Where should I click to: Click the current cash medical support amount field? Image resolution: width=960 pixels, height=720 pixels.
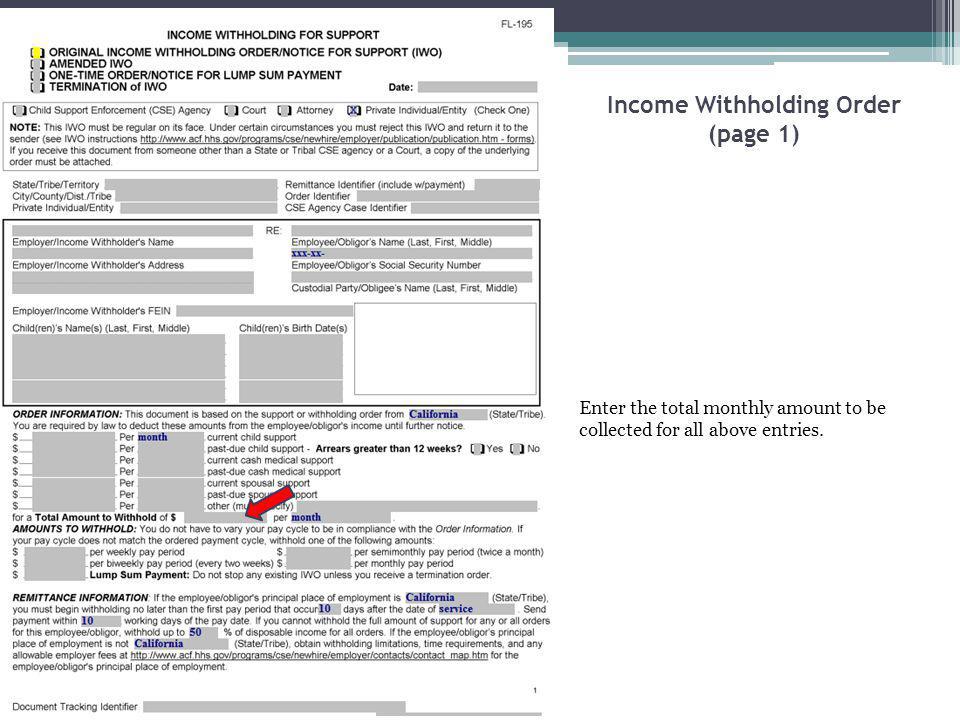click(x=73, y=460)
